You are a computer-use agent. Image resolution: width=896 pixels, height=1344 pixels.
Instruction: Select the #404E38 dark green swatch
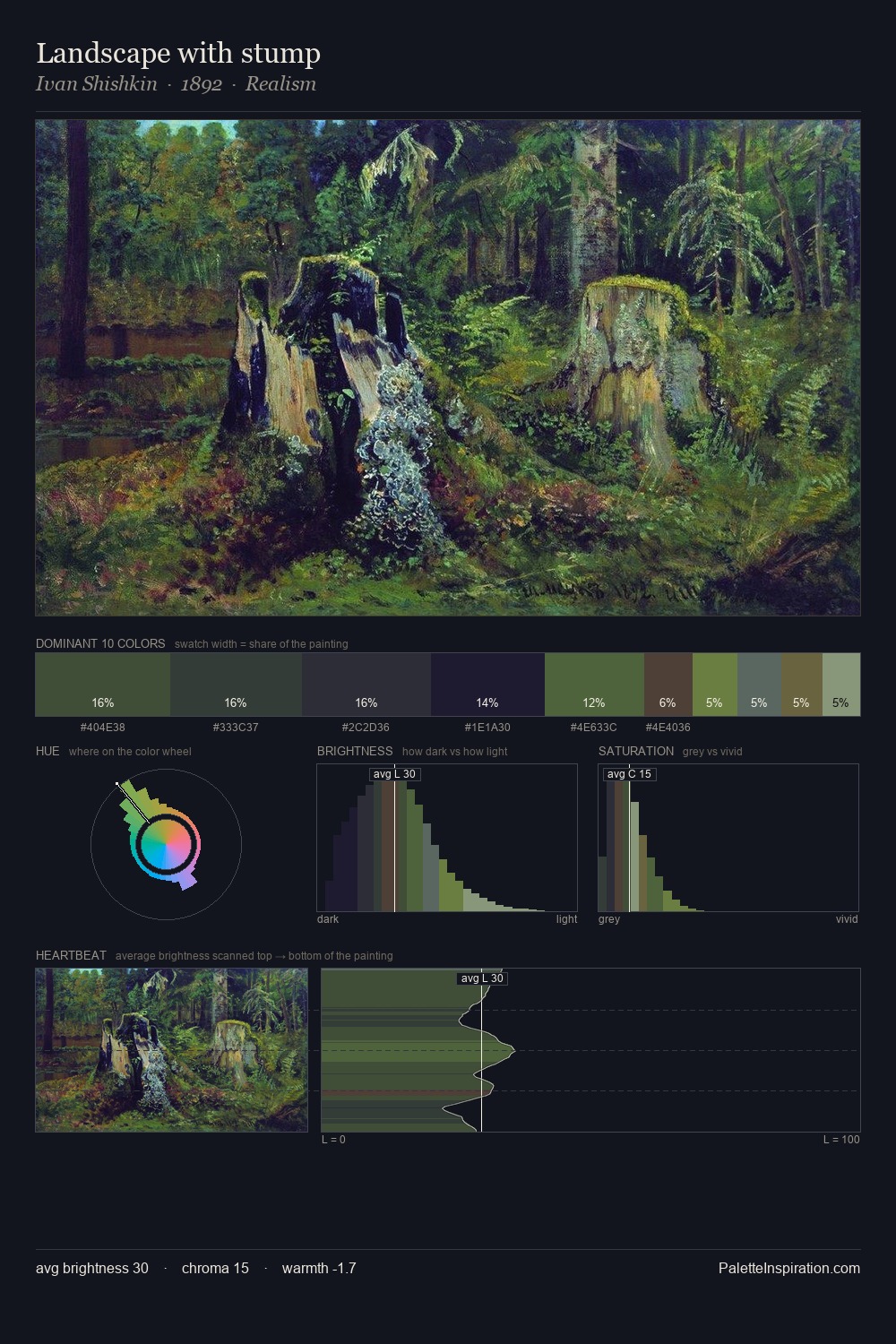click(103, 685)
